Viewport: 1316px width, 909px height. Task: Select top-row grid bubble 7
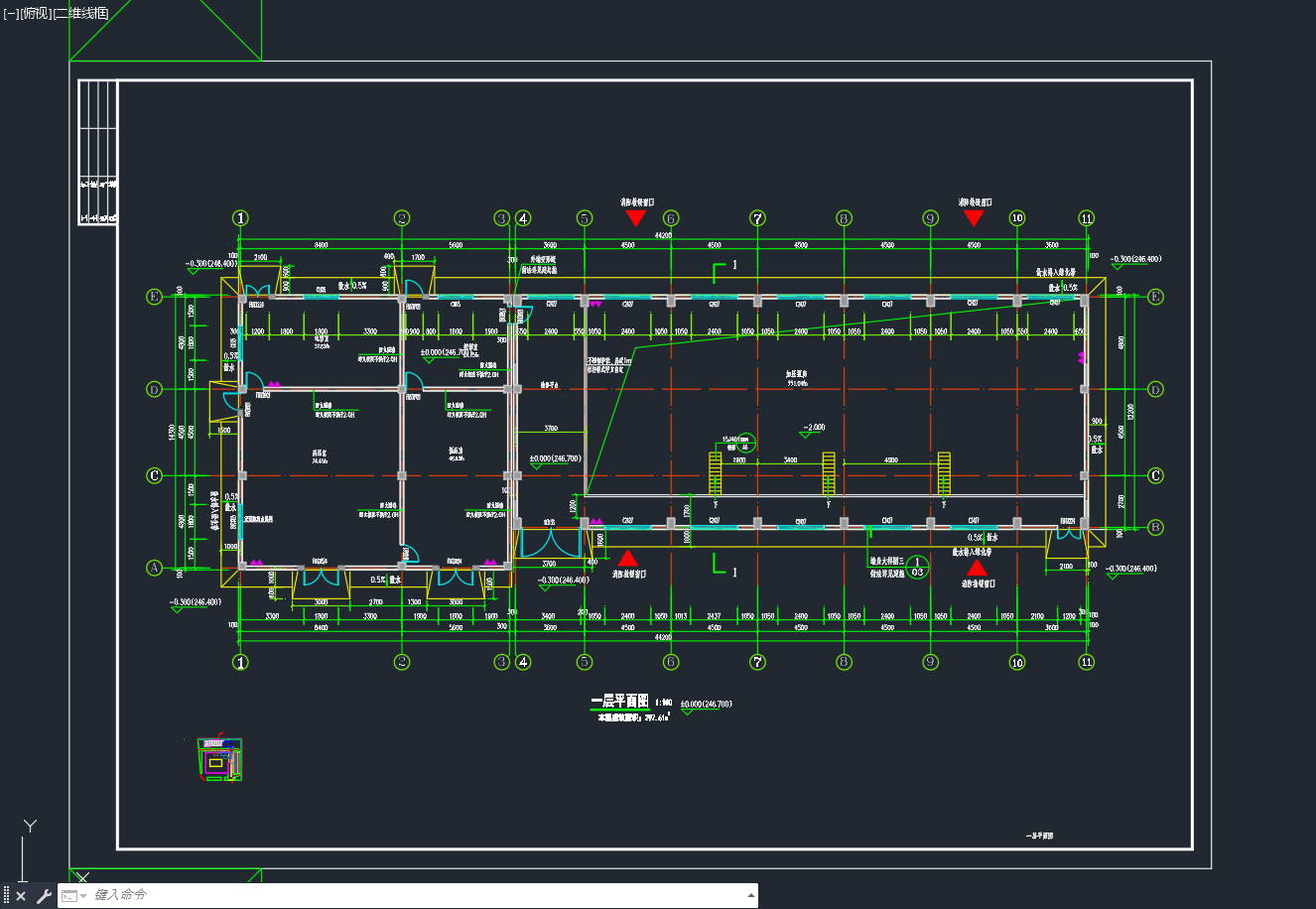[758, 218]
